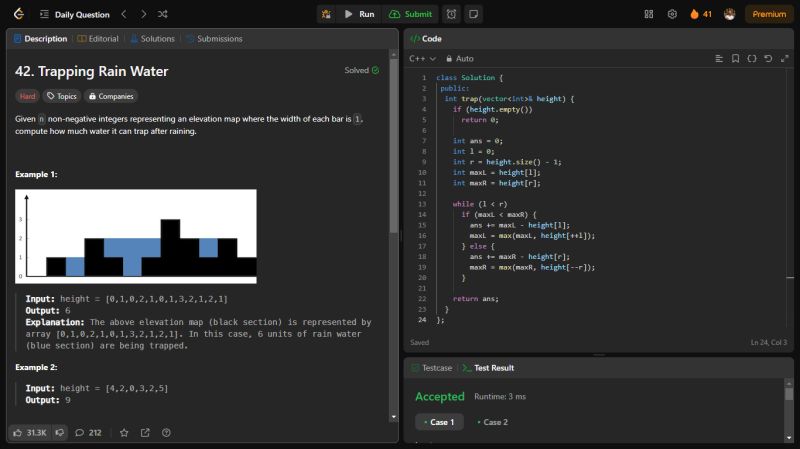Dislike the problem with thumbs down
800x449 pixels.
(60, 433)
